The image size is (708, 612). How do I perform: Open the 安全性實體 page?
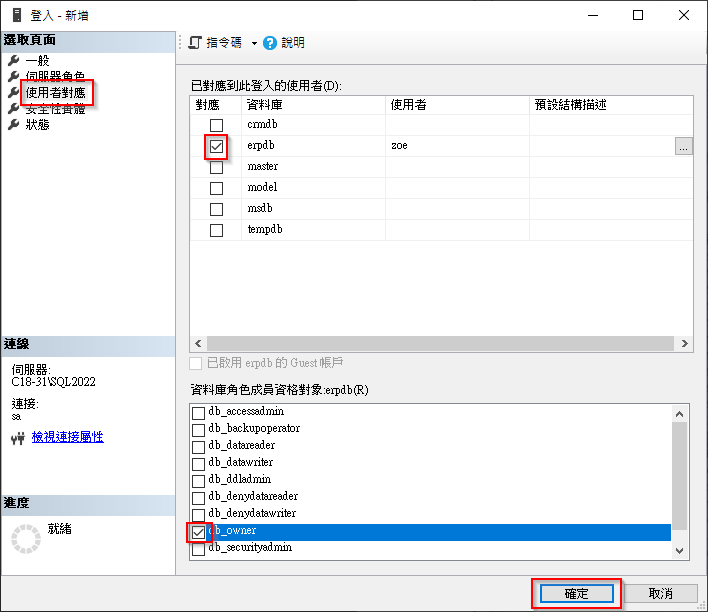55,109
